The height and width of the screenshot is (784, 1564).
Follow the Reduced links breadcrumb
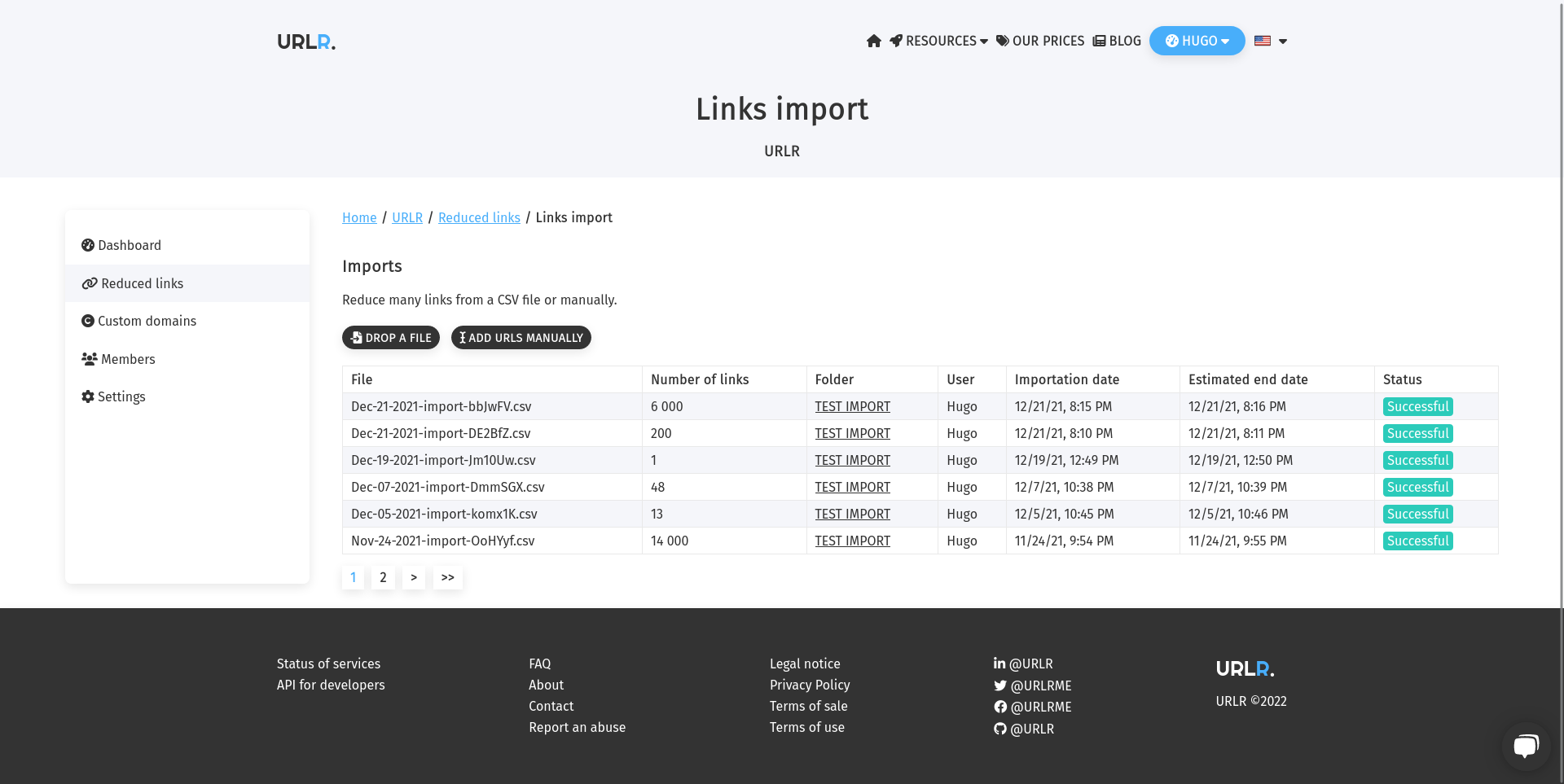[x=479, y=217]
